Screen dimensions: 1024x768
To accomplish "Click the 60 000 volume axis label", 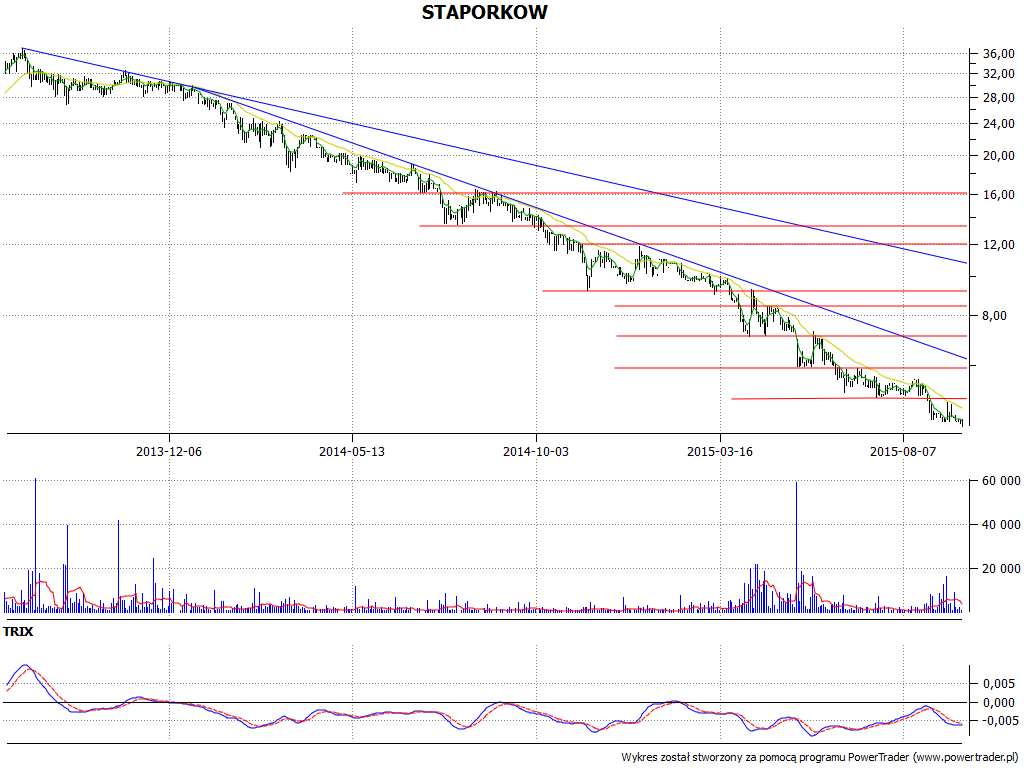I will [1001, 481].
